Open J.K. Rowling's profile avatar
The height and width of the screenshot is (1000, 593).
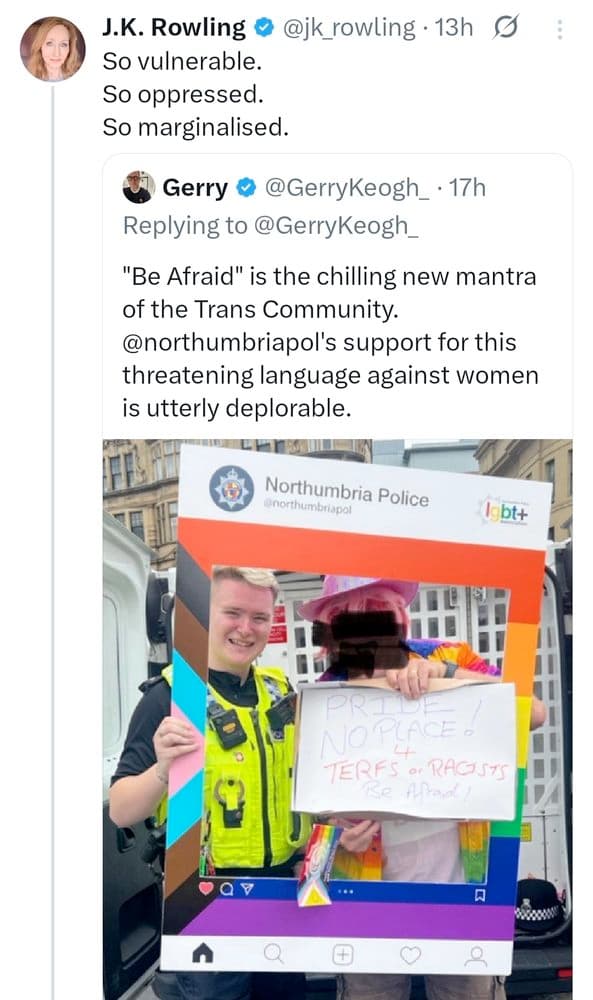(53, 49)
